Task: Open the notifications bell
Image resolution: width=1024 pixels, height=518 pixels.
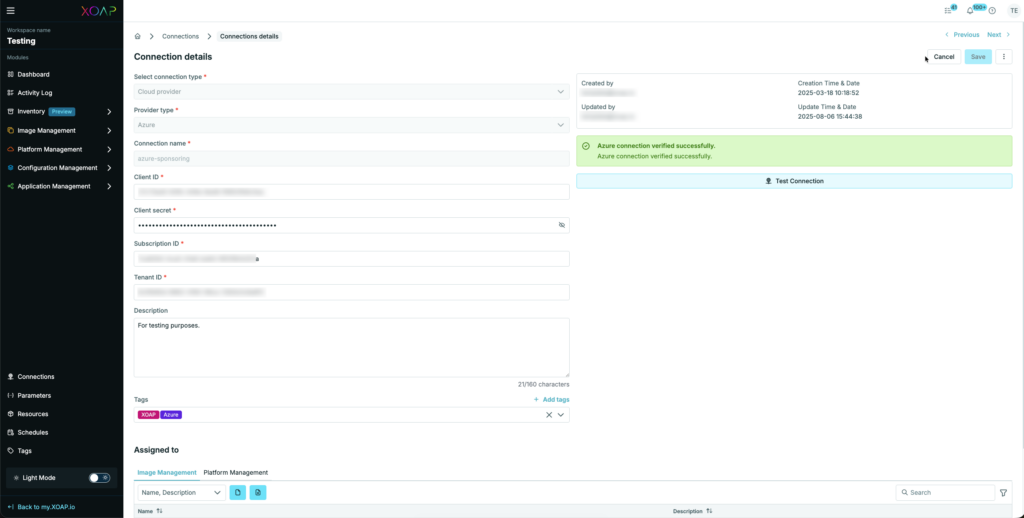Action: (969, 10)
